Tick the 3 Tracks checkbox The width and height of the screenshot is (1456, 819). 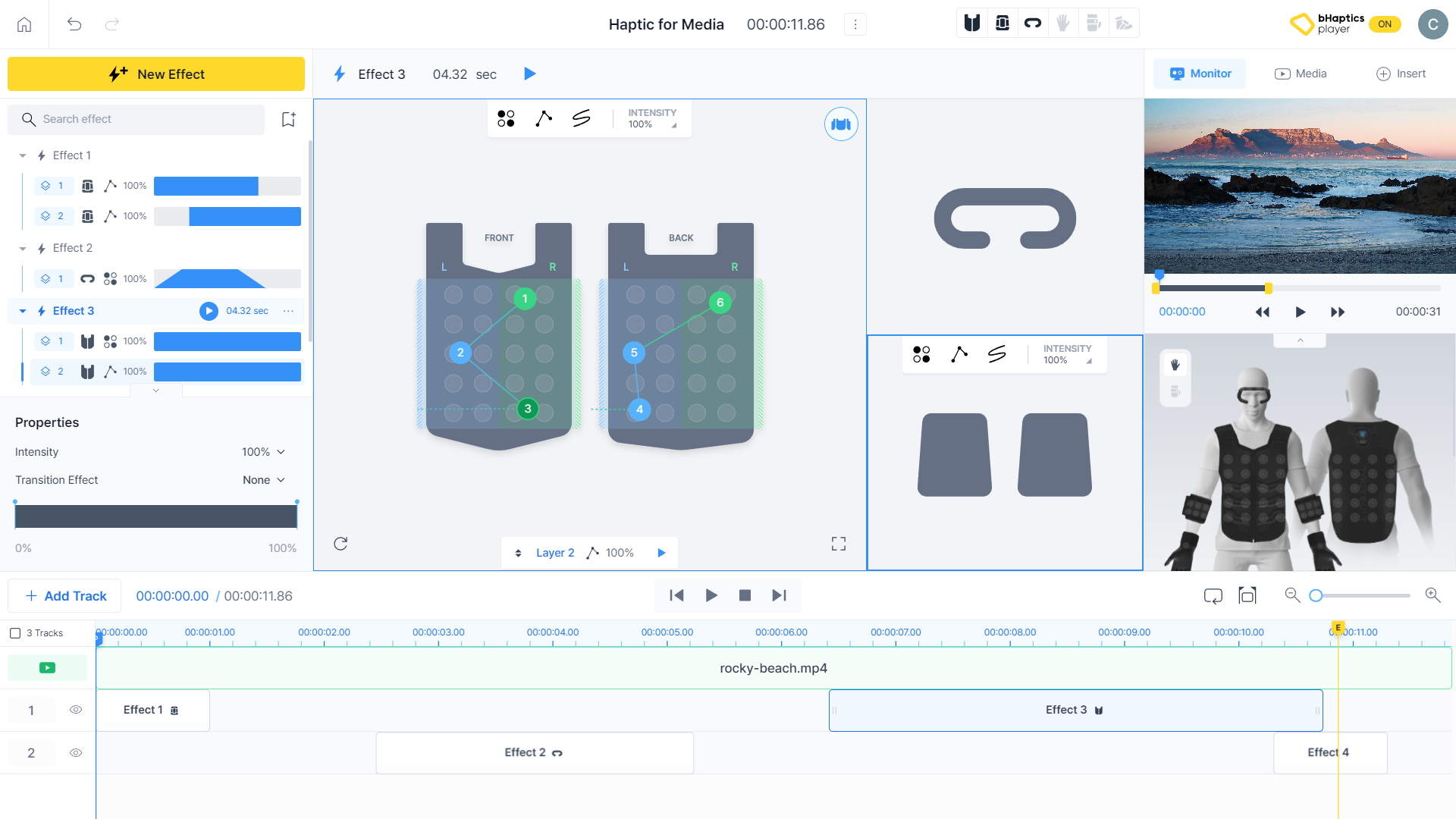(15, 633)
